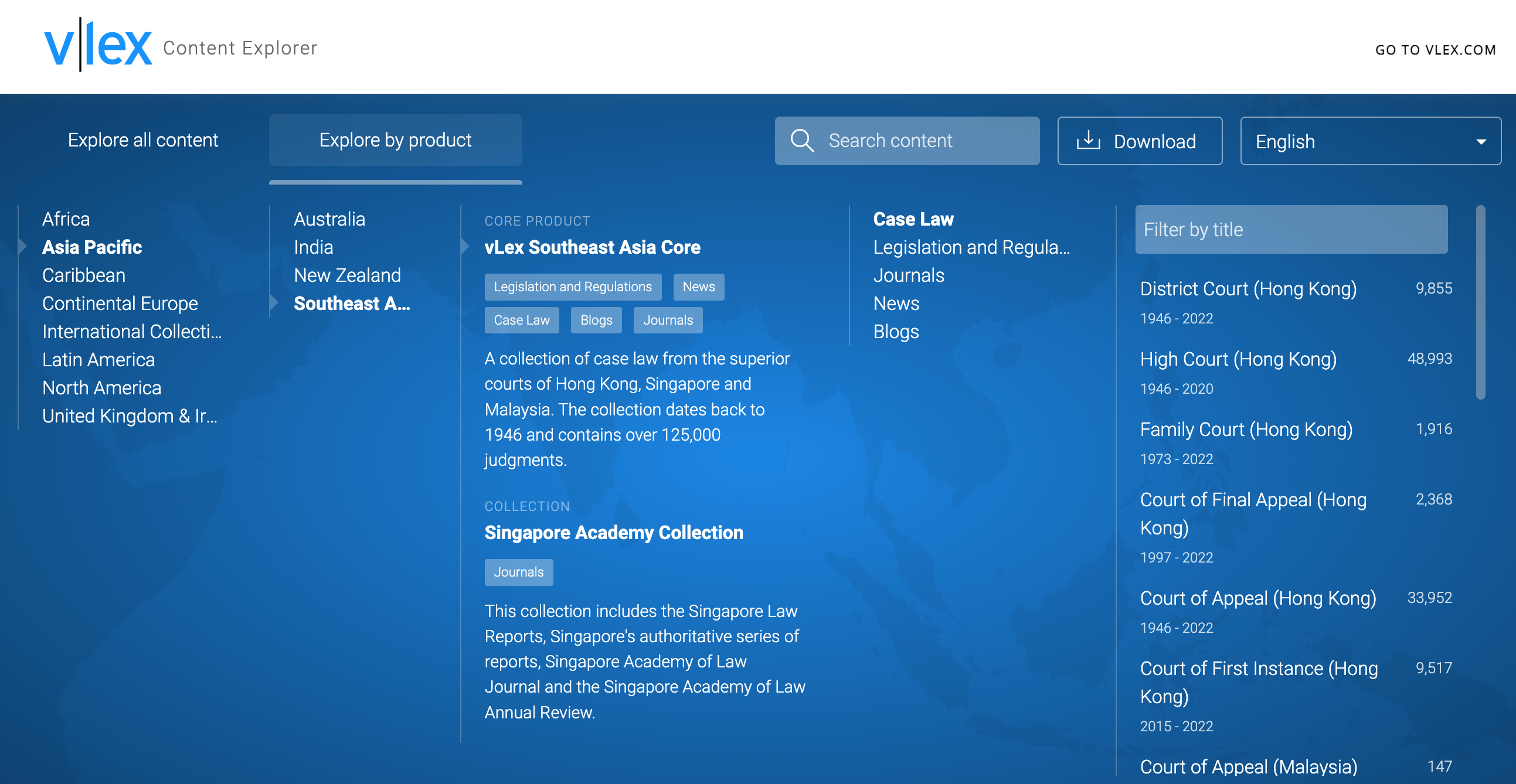
Task: Click the 1973 - 2022 date range
Action: point(1177,459)
